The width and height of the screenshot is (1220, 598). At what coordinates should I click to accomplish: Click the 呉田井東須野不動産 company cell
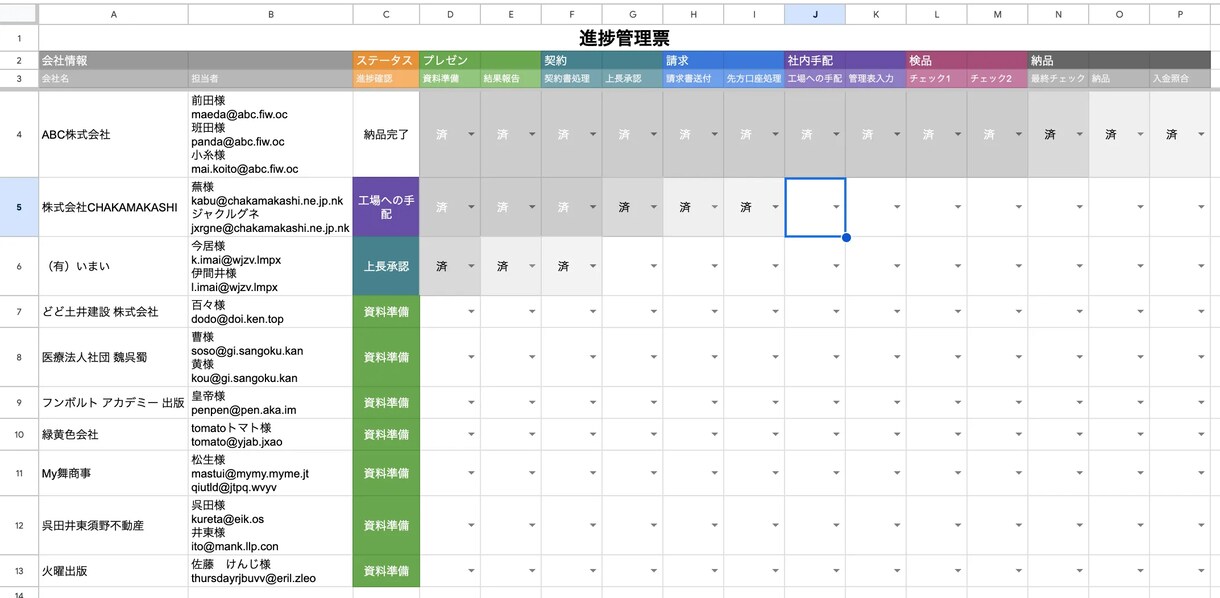pyautogui.click(x=113, y=525)
